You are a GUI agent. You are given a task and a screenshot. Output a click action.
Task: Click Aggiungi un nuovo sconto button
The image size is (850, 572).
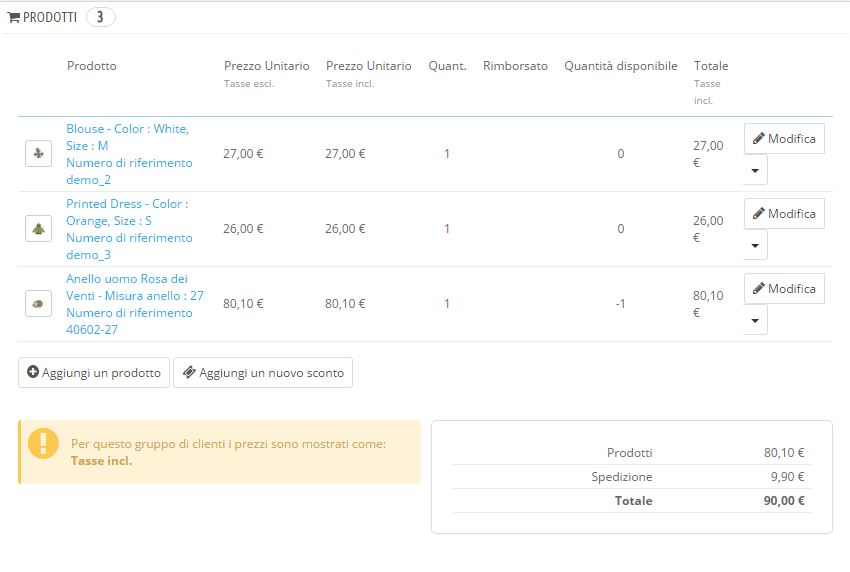coord(263,373)
